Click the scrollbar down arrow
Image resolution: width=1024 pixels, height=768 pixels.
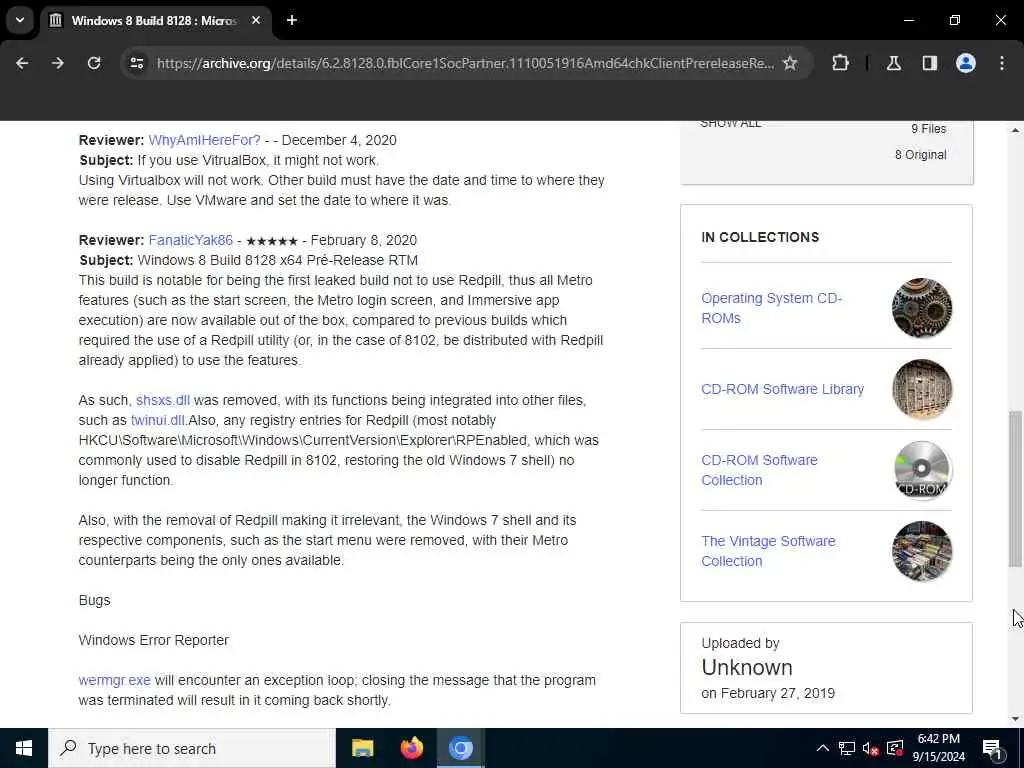[1015, 719]
